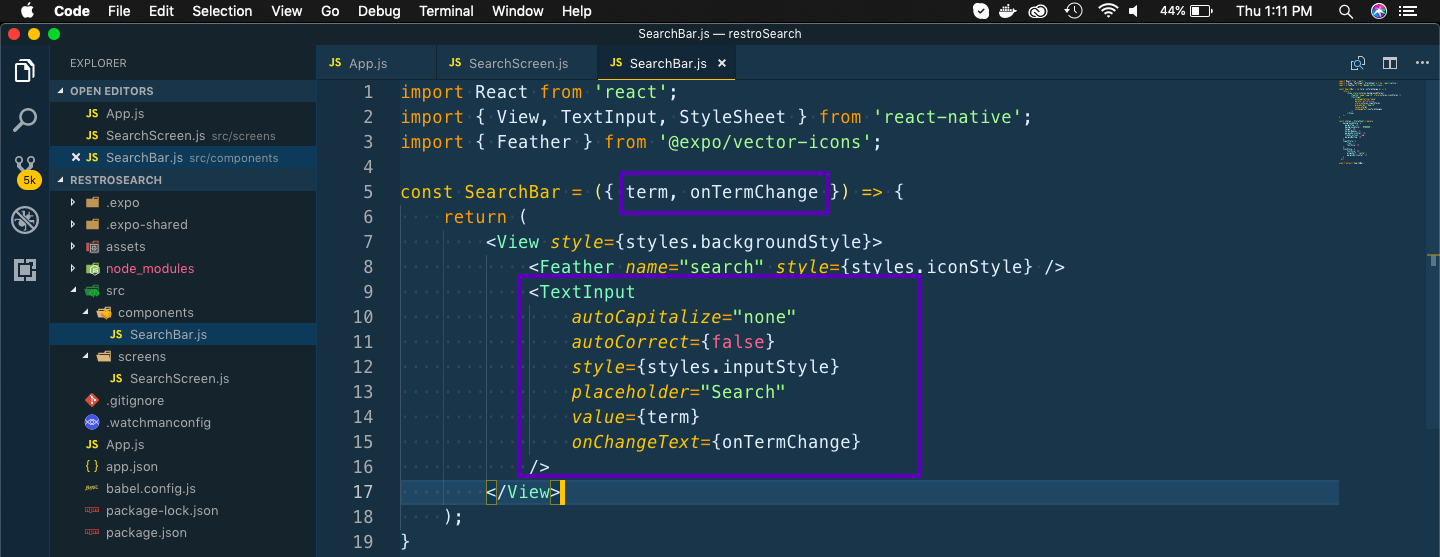Screen dimensions: 1440x557
Task: Open the Explorer view in activity bar
Action: [25, 71]
